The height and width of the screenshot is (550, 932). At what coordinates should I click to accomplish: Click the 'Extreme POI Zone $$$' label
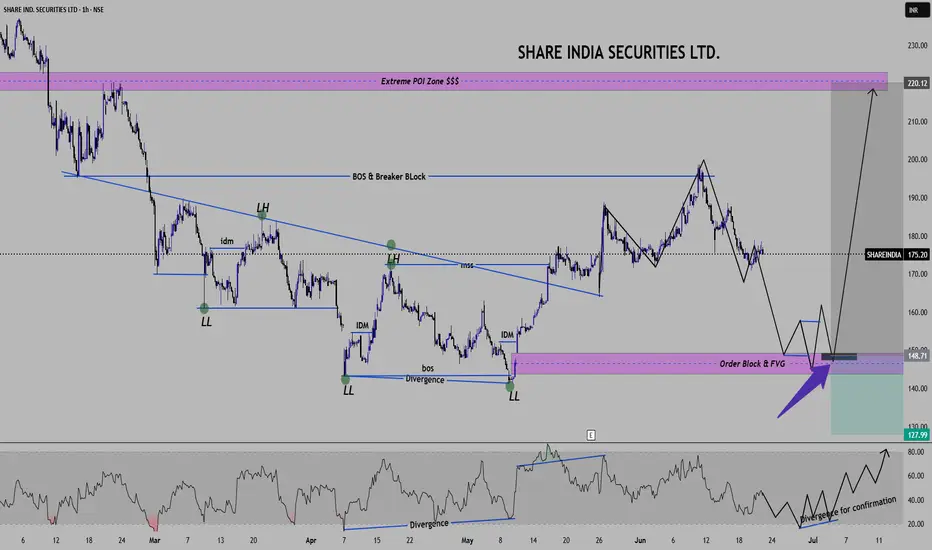pos(420,81)
